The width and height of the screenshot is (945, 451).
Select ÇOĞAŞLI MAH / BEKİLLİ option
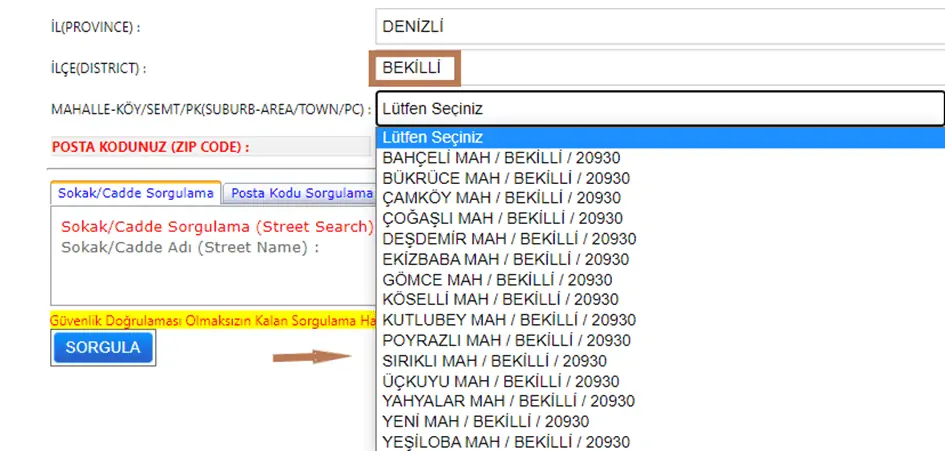(x=502, y=218)
